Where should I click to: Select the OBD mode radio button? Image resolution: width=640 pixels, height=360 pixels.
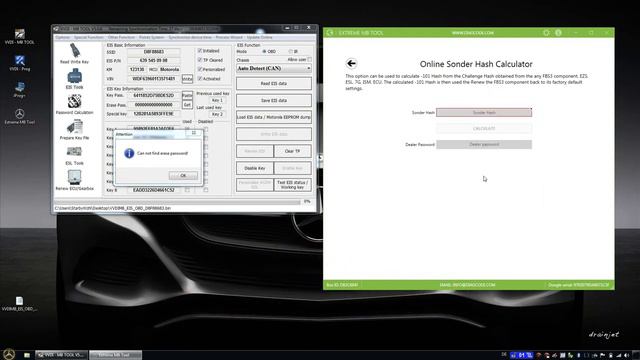point(264,51)
